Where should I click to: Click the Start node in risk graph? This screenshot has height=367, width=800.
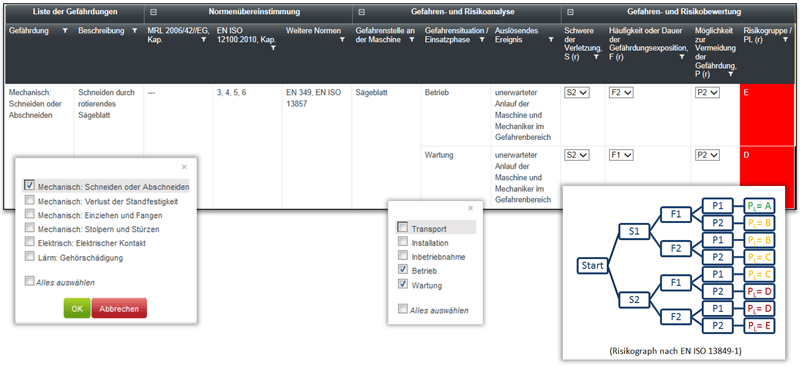592,266
